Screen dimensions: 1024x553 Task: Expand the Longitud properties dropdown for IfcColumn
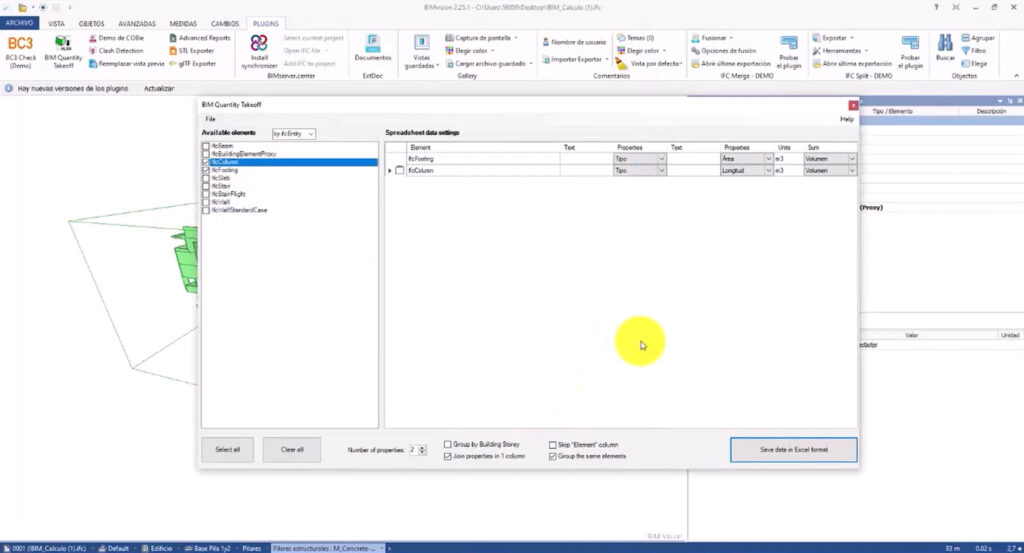(768, 171)
